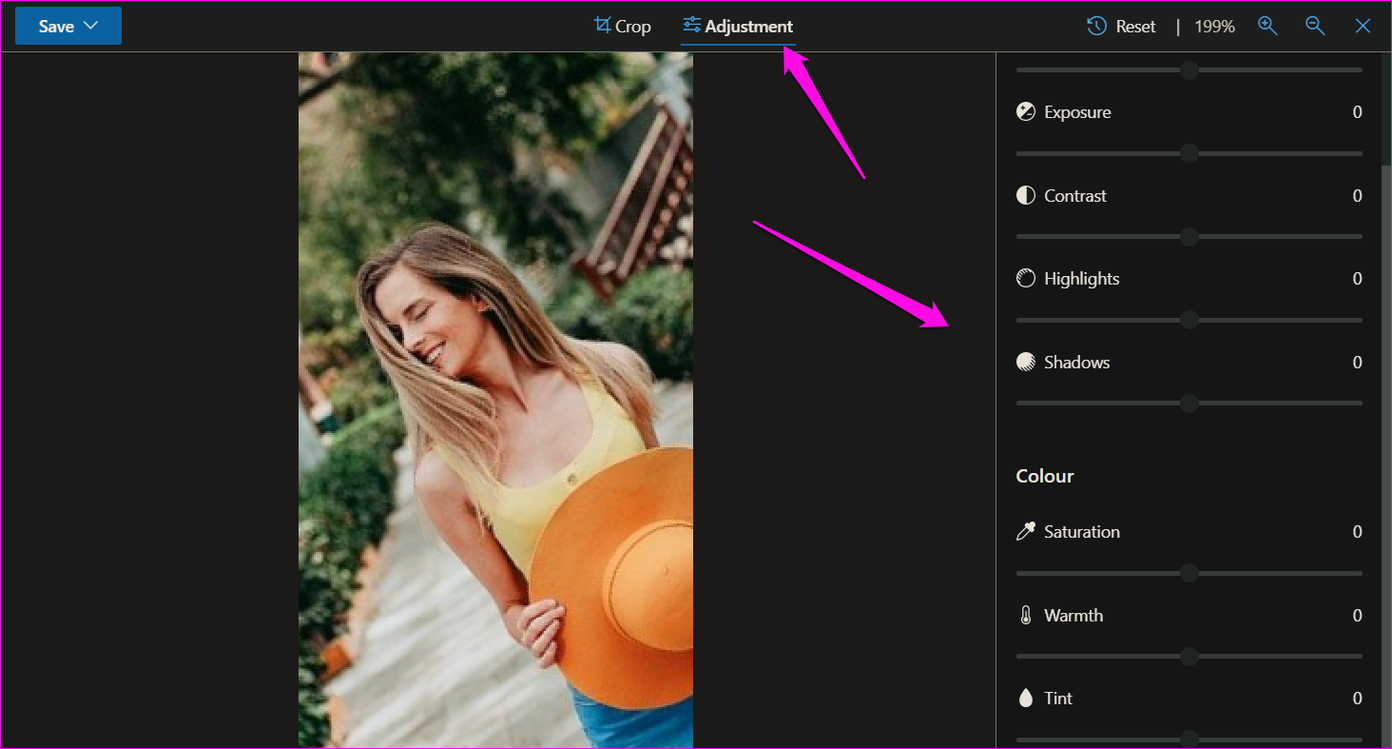Image resolution: width=1392 pixels, height=749 pixels.
Task: Close the editor with the X button
Action: pos(1362,26)
